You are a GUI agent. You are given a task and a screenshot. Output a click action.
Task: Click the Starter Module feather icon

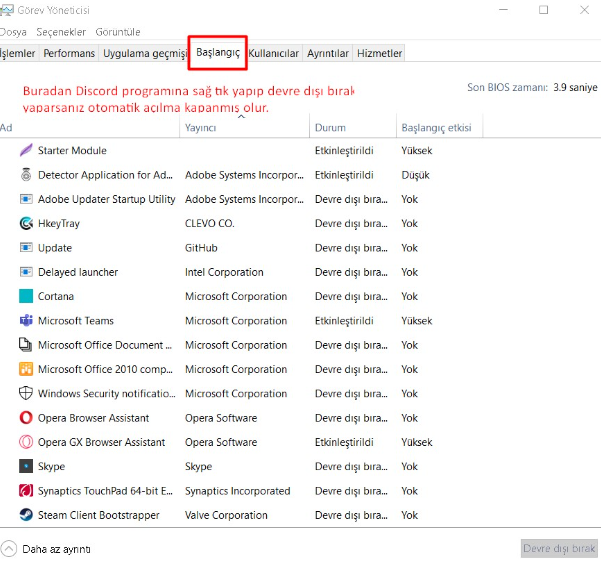(x=26, y=150)
